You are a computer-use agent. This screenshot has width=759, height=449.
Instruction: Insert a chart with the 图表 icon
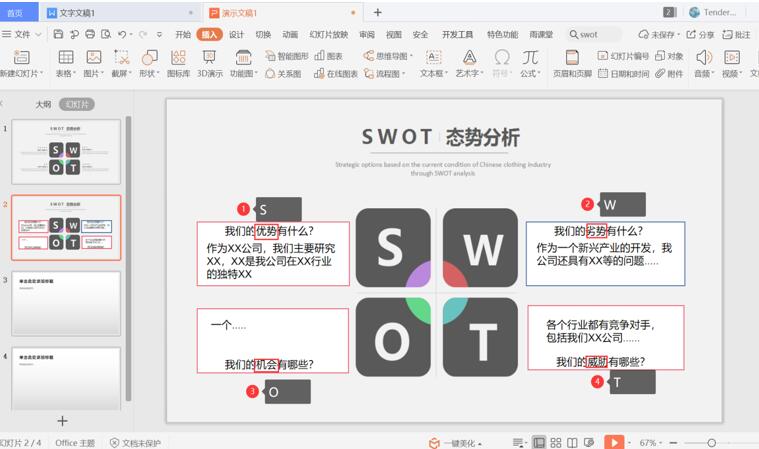click(328, 57)
